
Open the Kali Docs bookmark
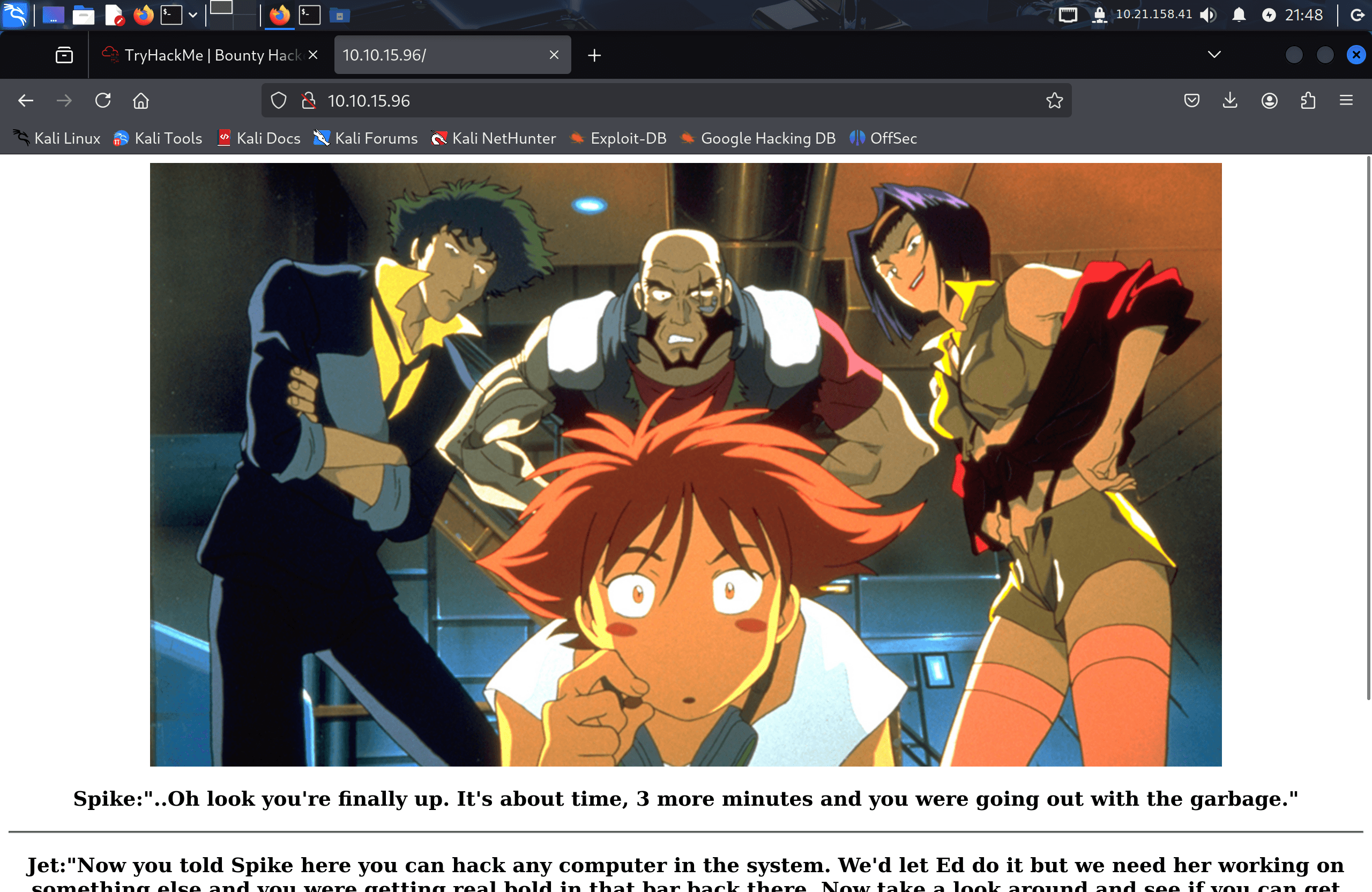point(258,138)
